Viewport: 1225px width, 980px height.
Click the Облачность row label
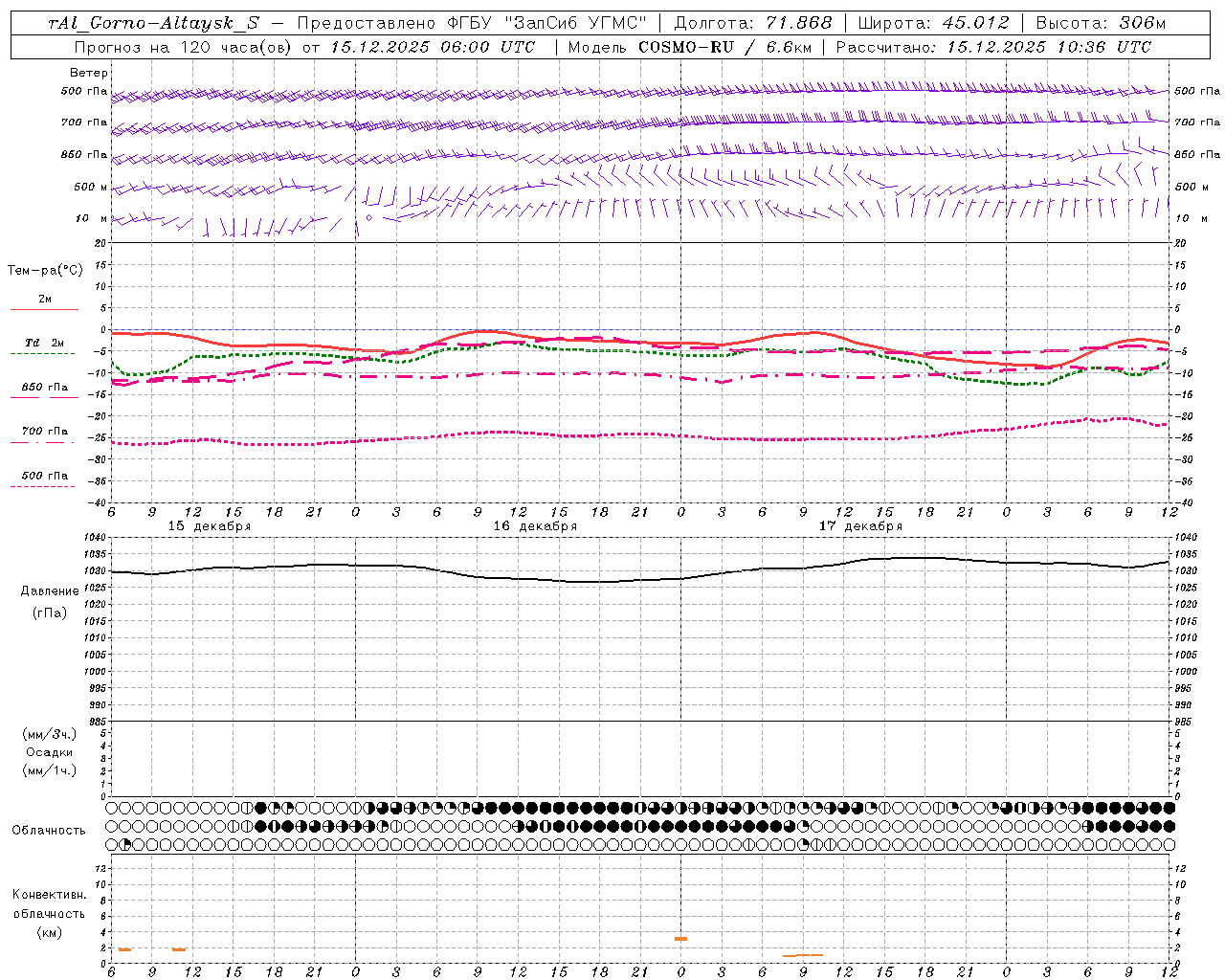click(49, 831)
